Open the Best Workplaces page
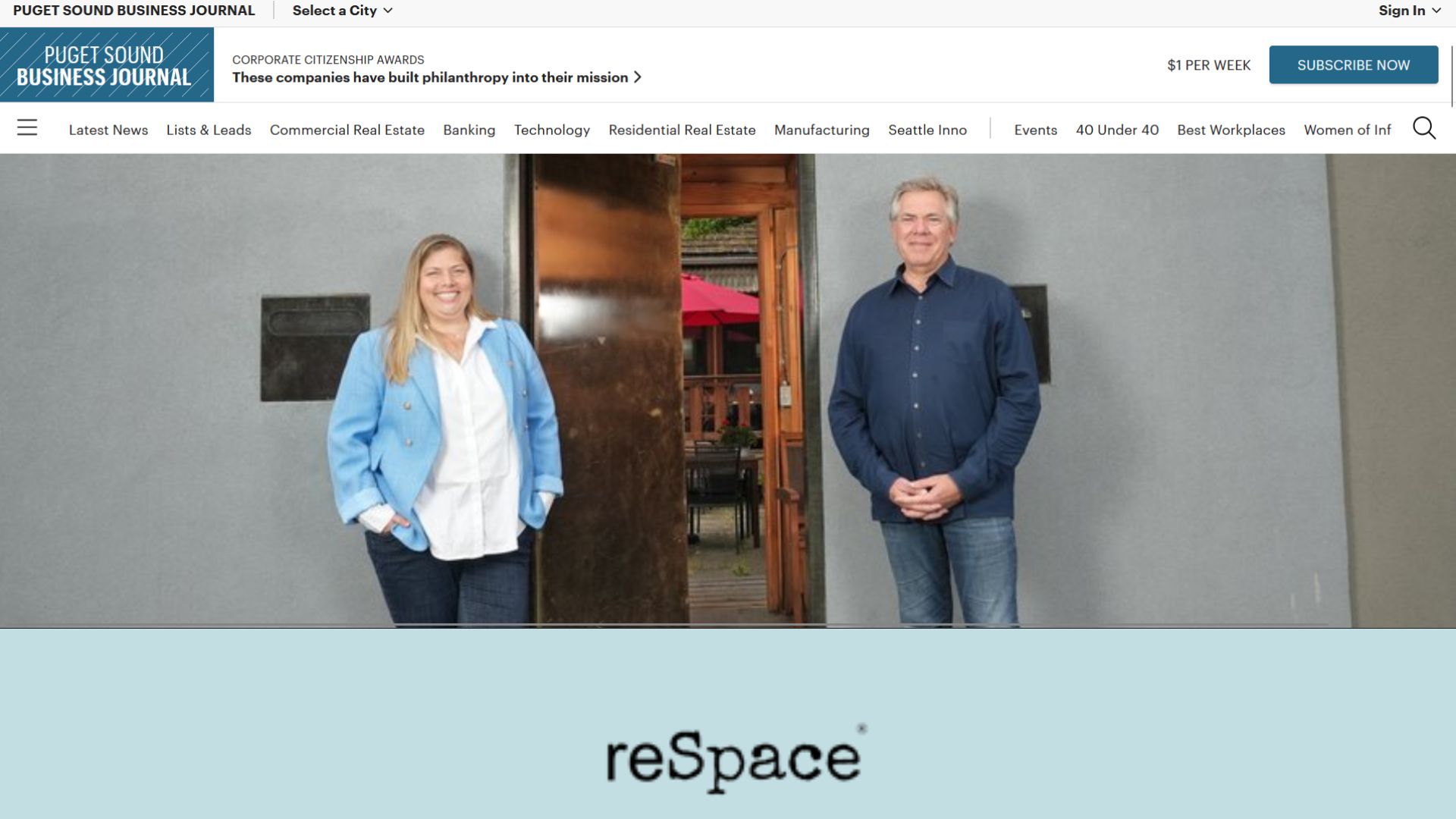Viewport: 1456px width, 819px height. [x=1231, y=130]
